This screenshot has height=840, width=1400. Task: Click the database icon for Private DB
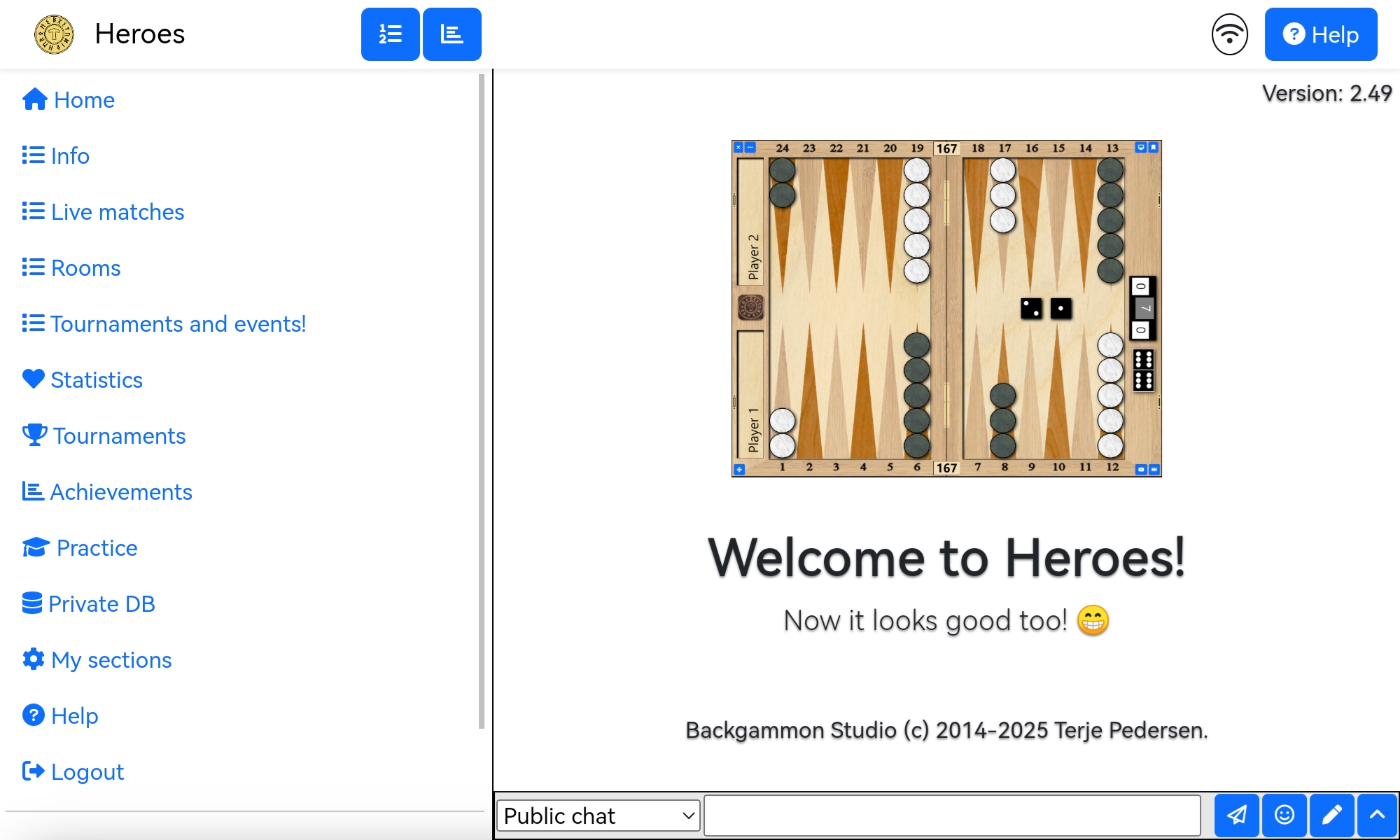(x=32, y=603)
